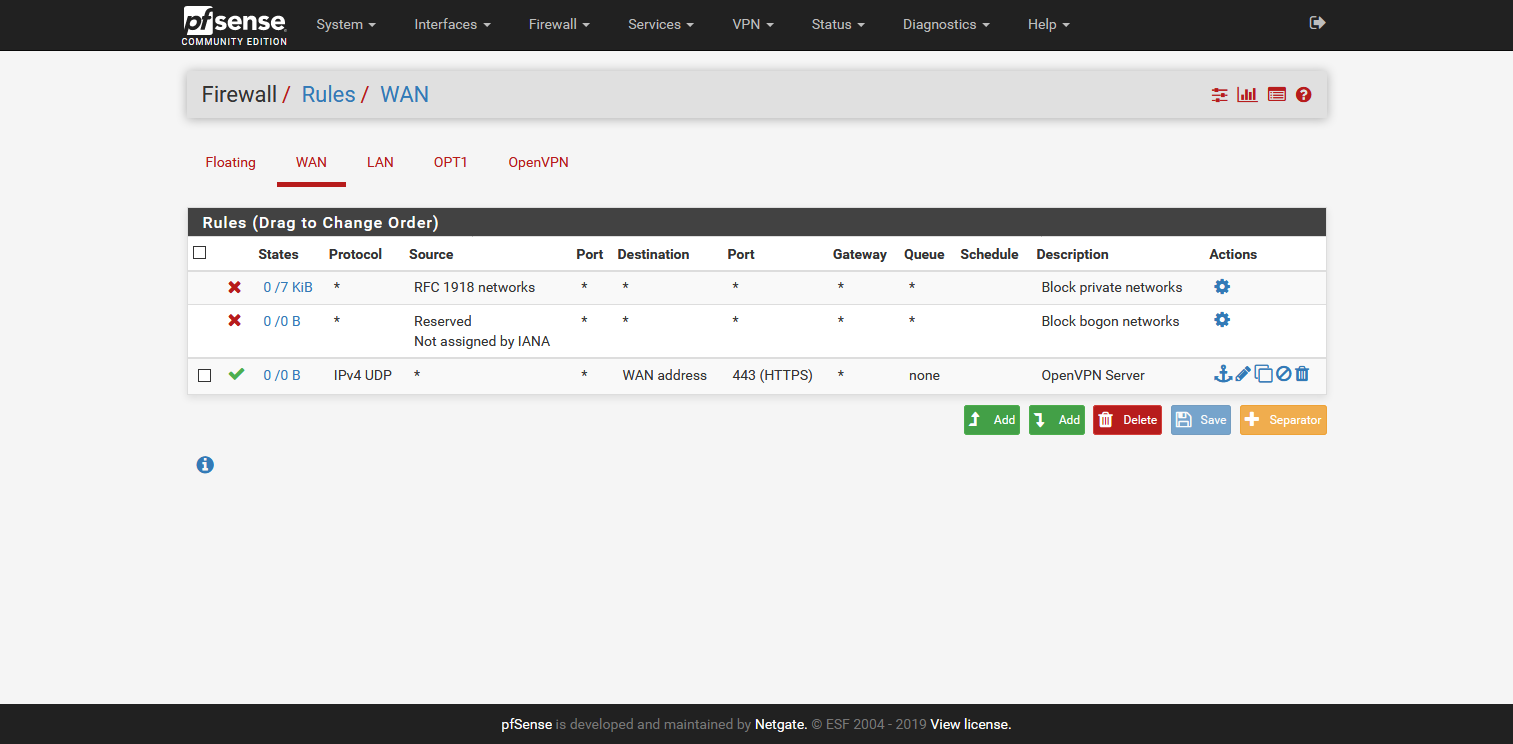Switch to the OpenVPN rules tab
Image resolution: width=1513 pixels, height=744 pixels.
pyautogui.click(x=538, y=162)
